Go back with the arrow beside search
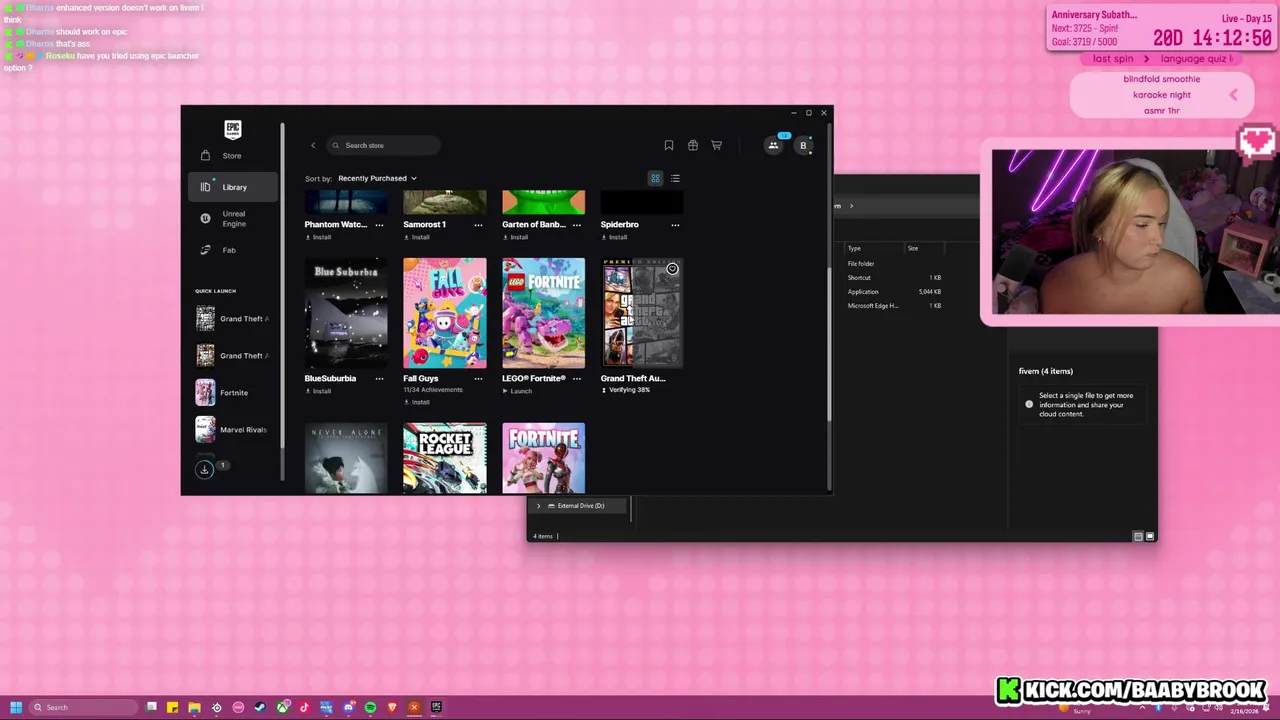1280x720 pixels. tap(313, 146)
